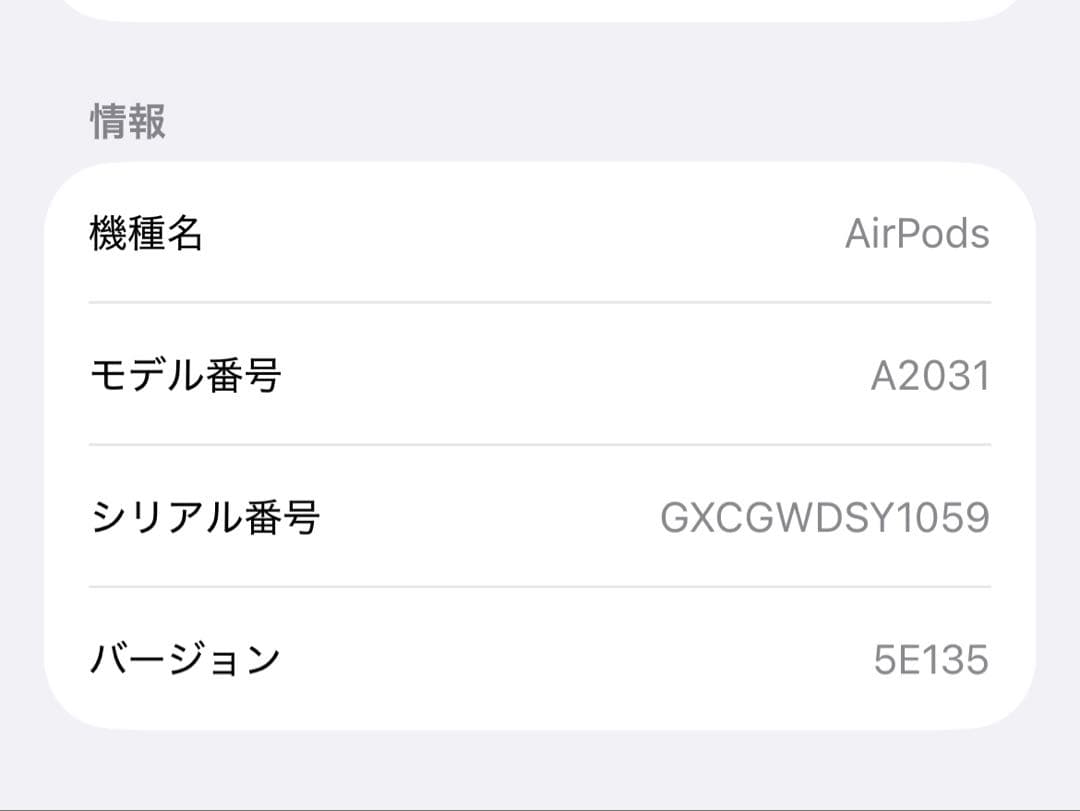Select the 機種名 (model name) row

point(540,234)
